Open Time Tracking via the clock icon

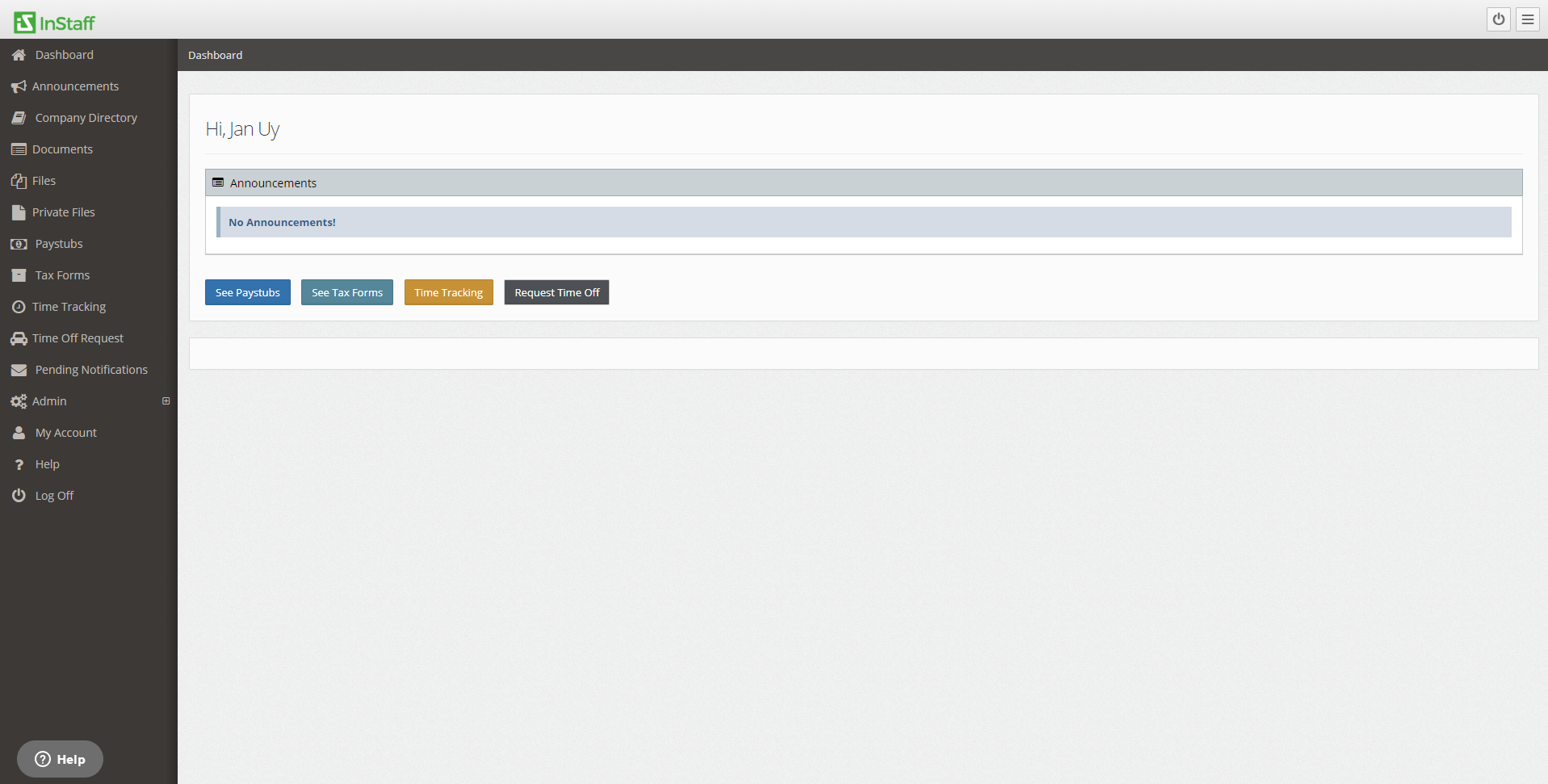[x=18, y=306]
